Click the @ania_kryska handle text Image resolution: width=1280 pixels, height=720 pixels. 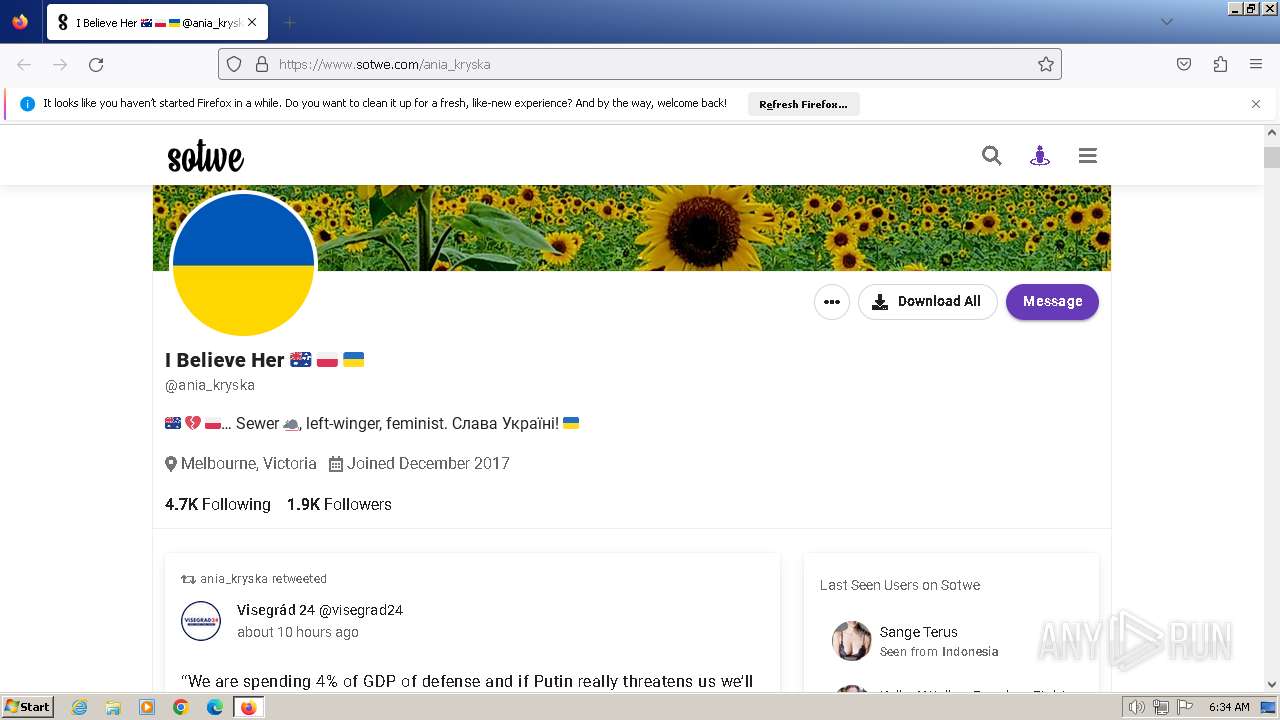click(x=210, y=385)
